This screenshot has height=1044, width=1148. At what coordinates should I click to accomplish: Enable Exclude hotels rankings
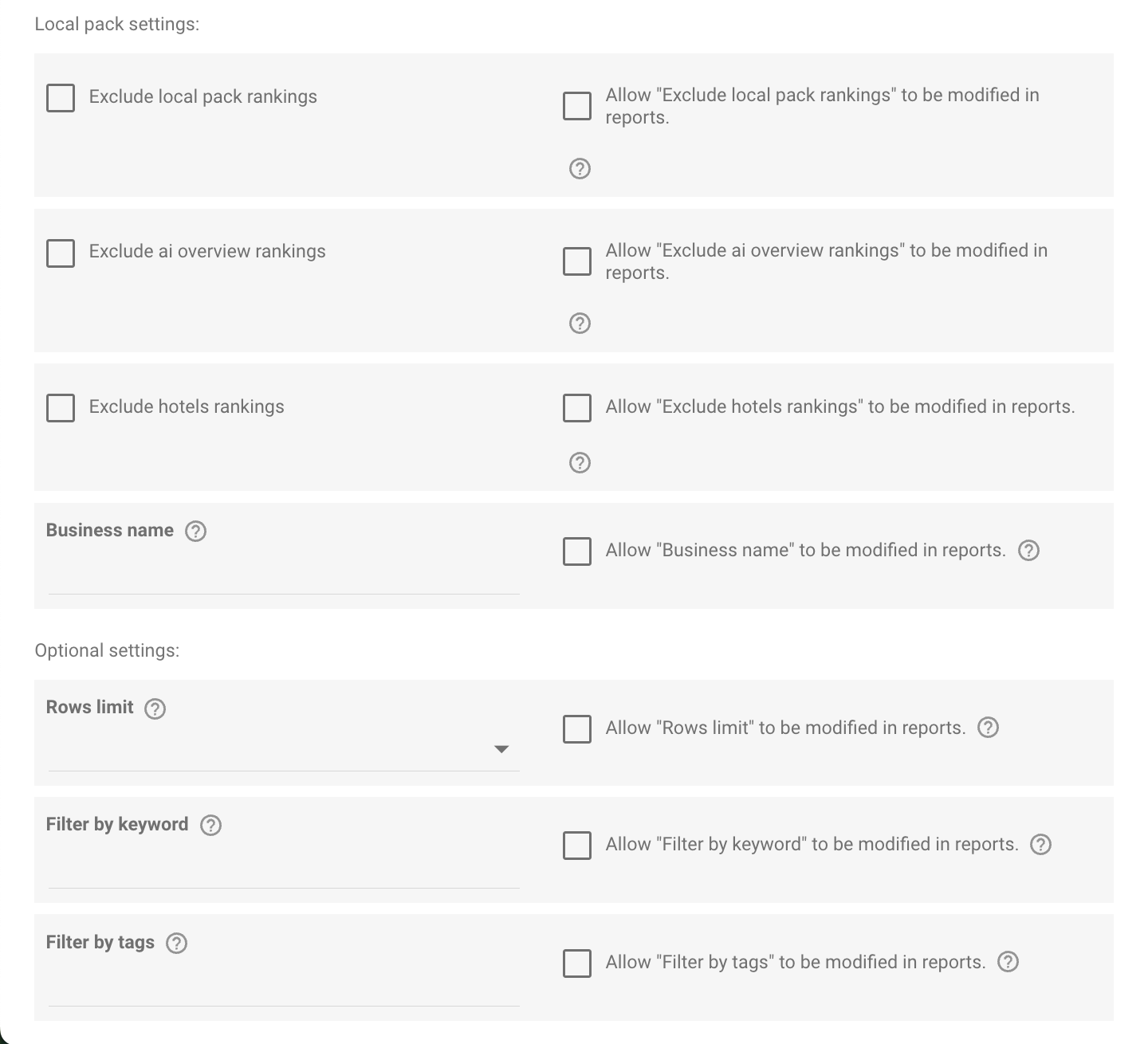coord(60,407)
